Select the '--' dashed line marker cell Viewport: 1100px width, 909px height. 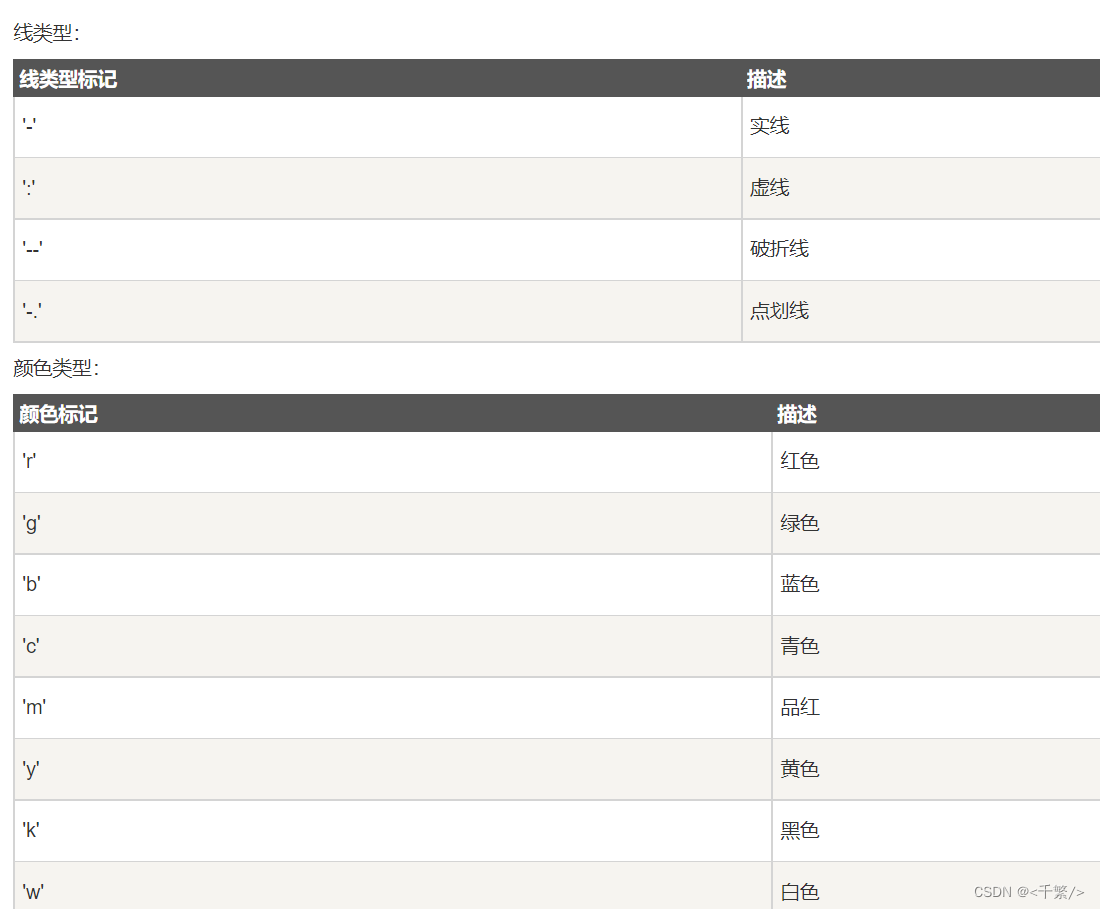coord(377,250)
